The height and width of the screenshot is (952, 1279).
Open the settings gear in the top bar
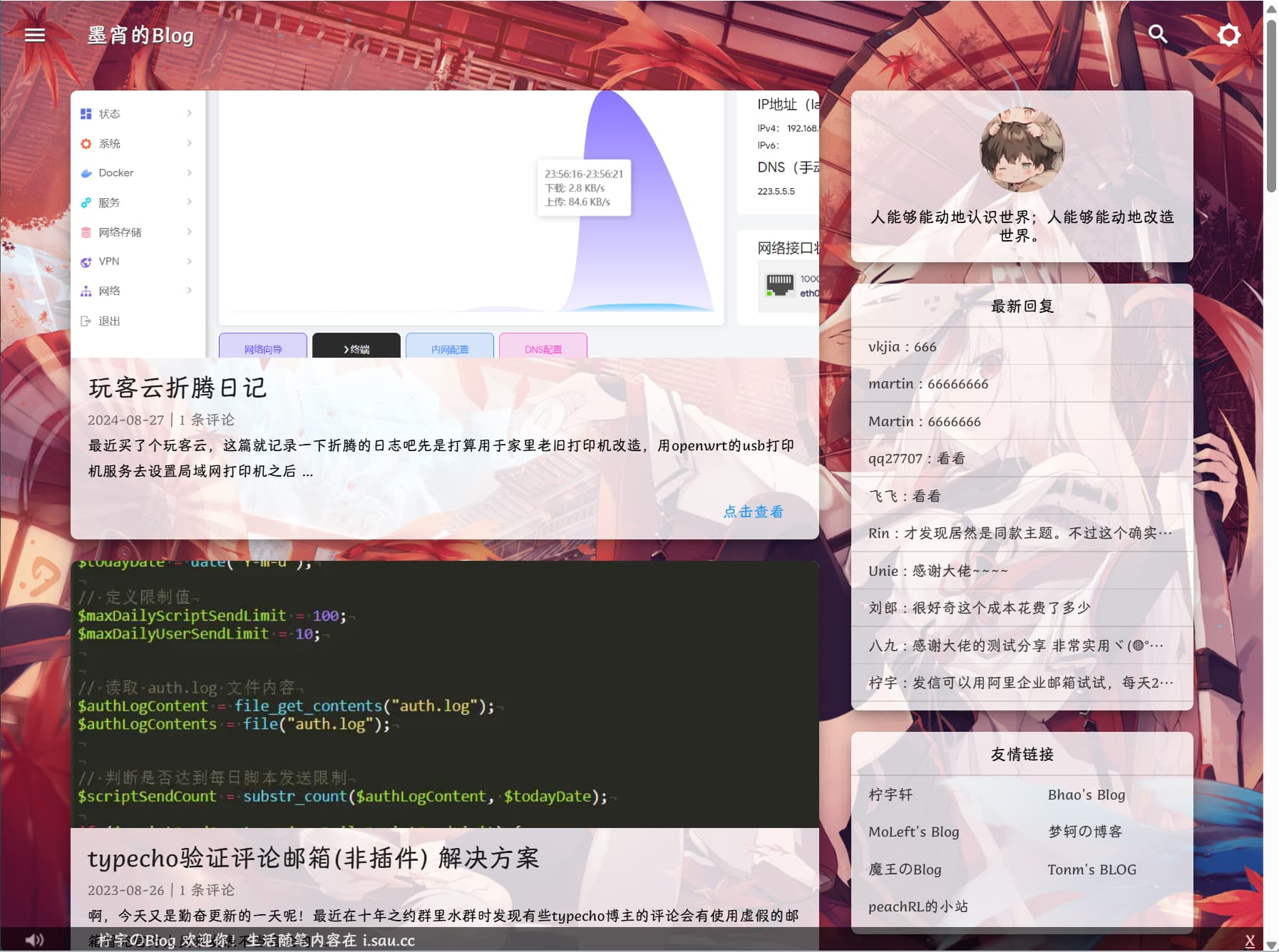coord(1228,33)
